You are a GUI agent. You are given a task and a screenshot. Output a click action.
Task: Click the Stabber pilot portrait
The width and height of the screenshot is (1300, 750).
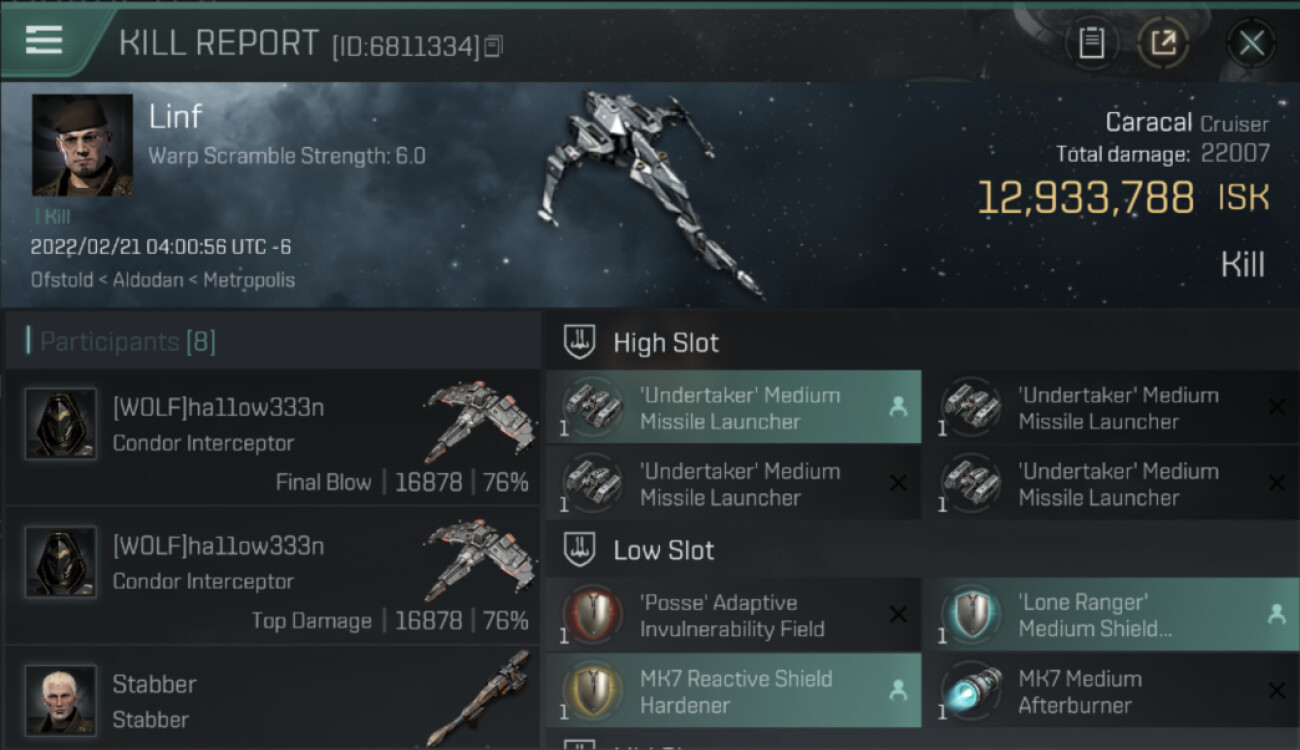click(61, 700)
